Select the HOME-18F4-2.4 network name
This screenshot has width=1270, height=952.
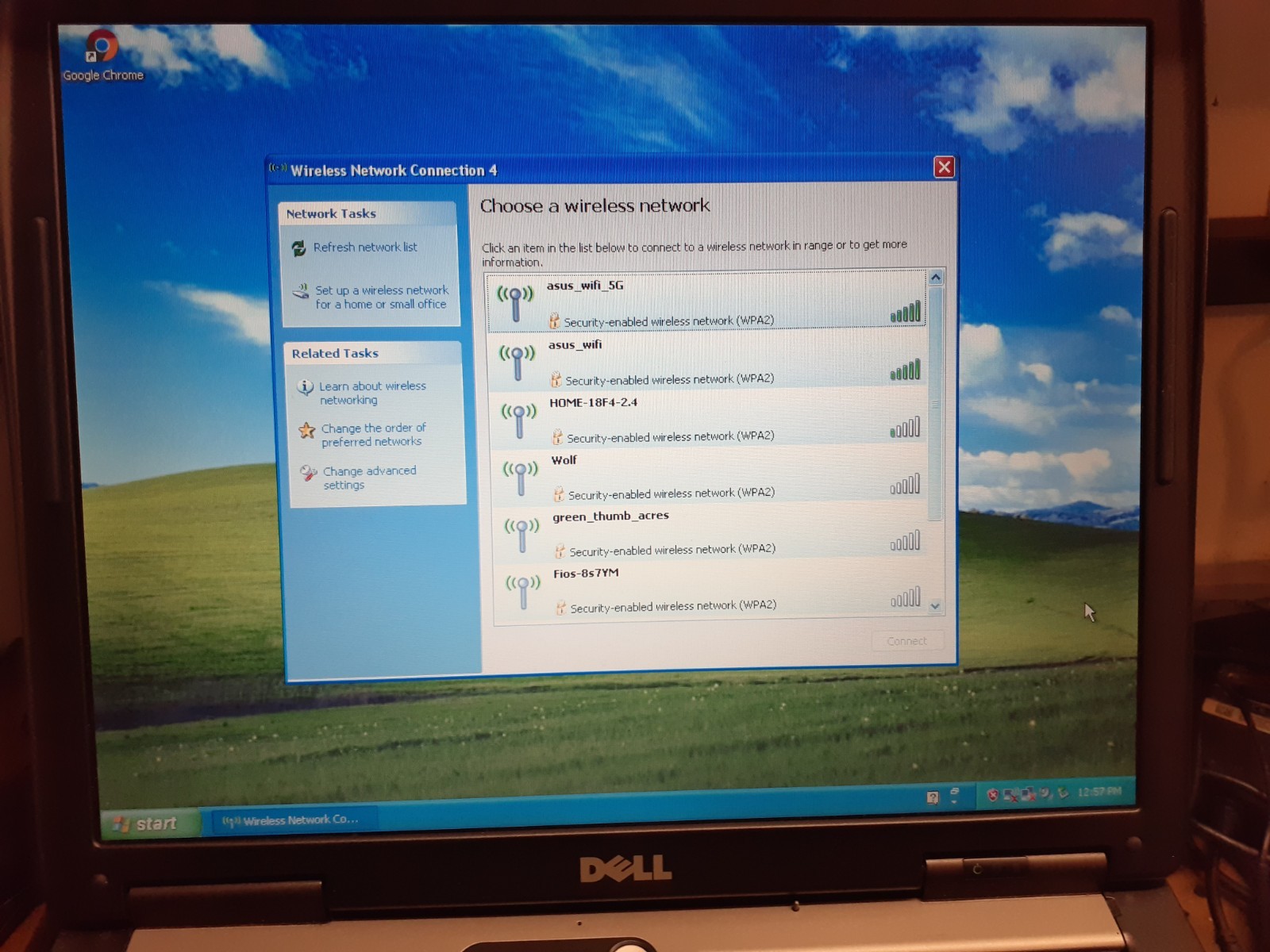point(594,403)
